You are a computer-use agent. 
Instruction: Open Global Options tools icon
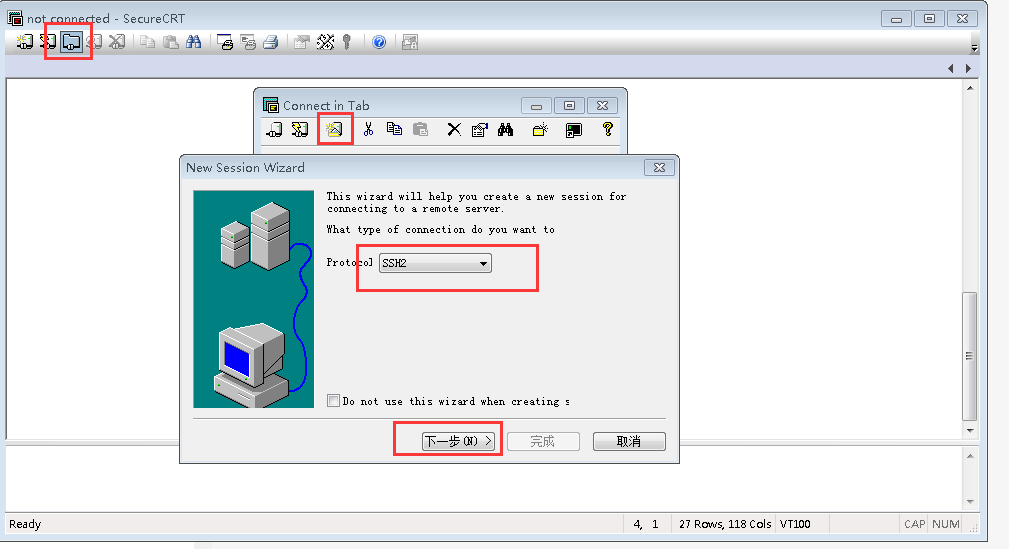[326, 42]
